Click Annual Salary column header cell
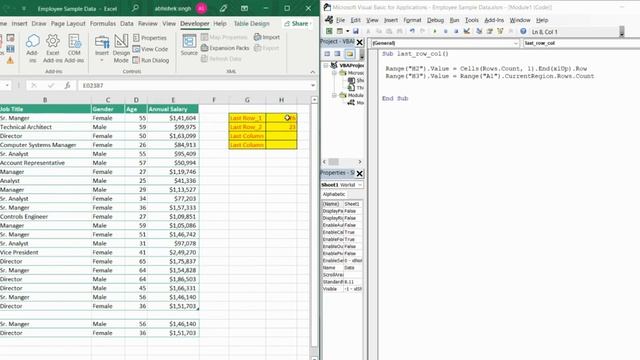640x360 pixels. point(173,109)
